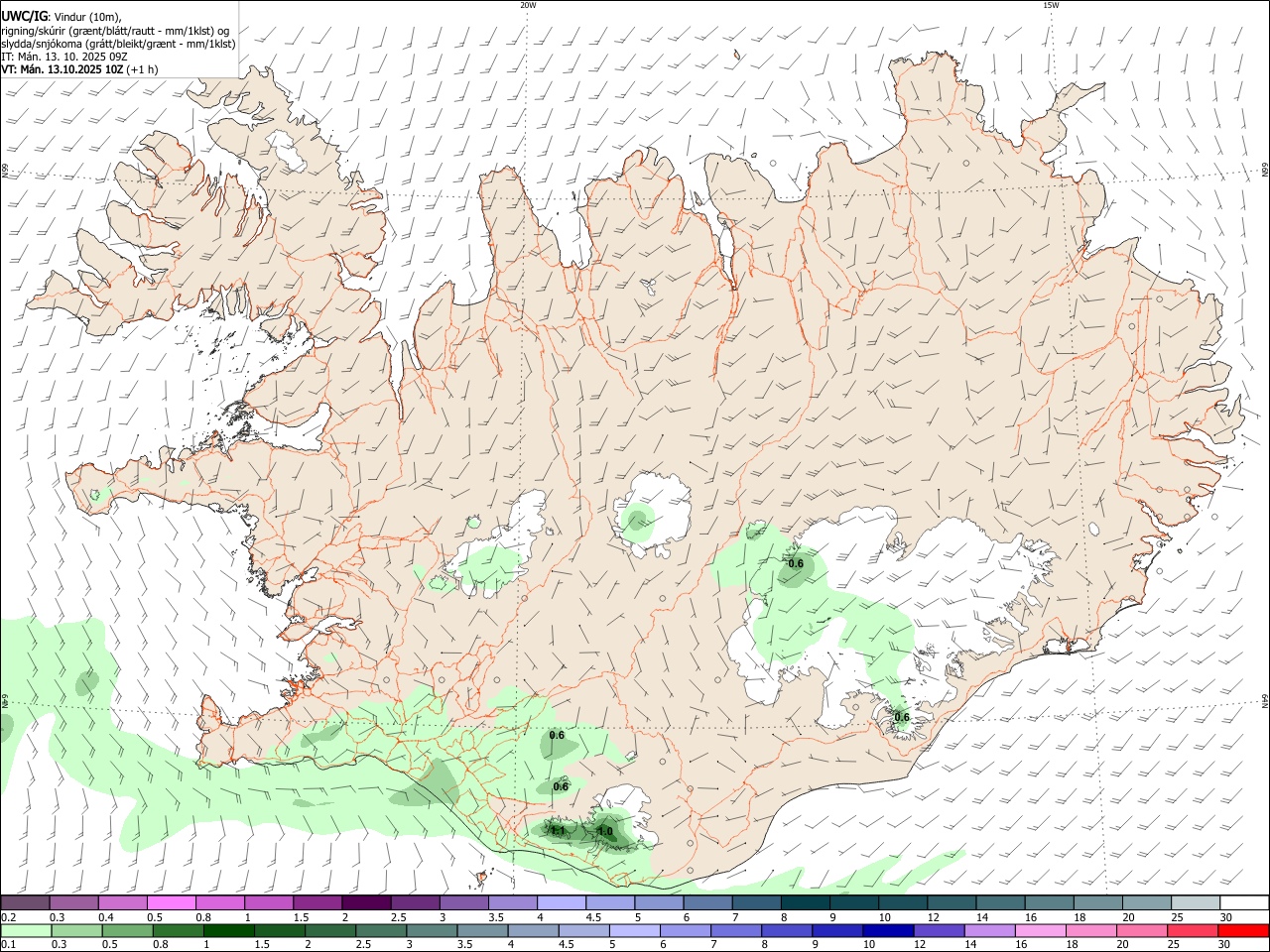Click the lavender top-legend swatch at 4

click(562, 903)
